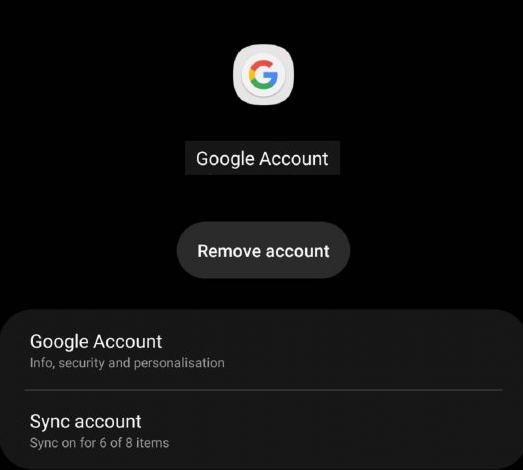Image resolution: width=523 pixels, height=470 pixels.
Task: Click the 'personalisation' word in the subtitle
Action: (x=179, y=363)
